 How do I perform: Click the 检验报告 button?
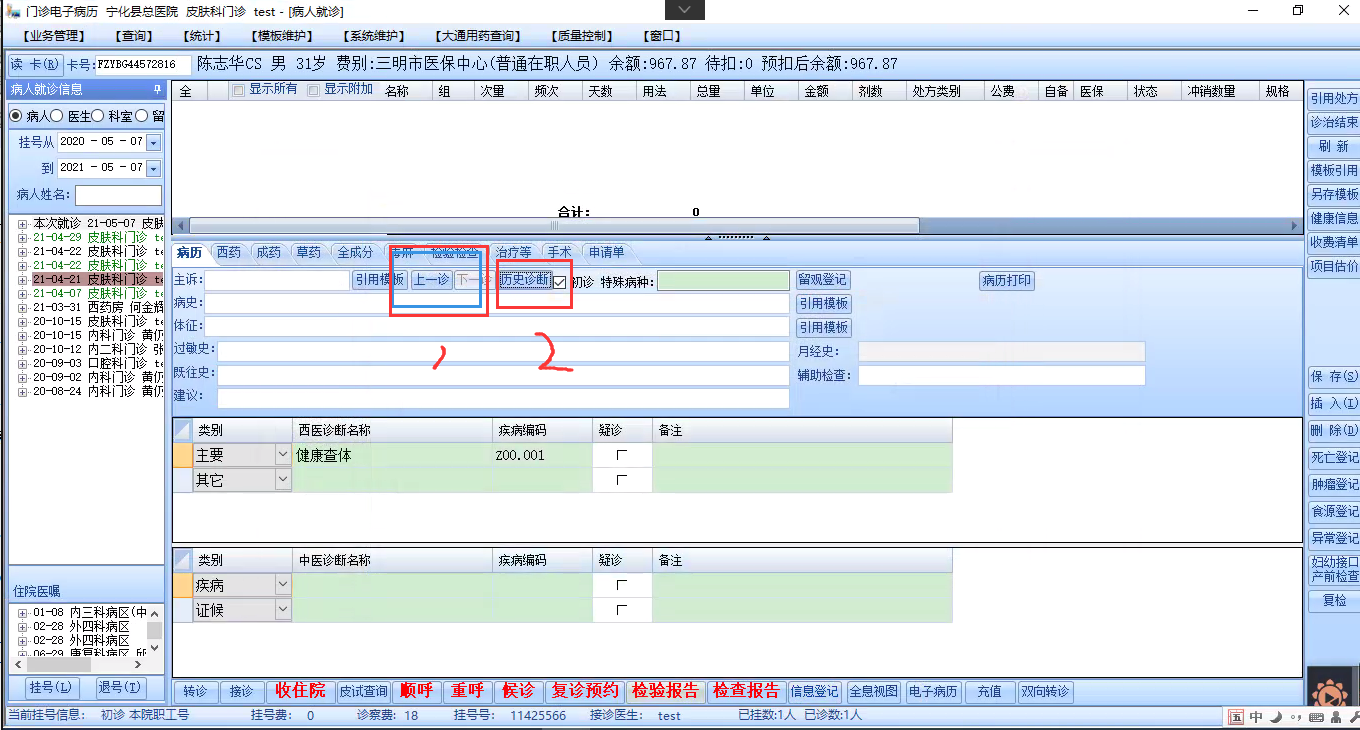[x=665, y=691]
